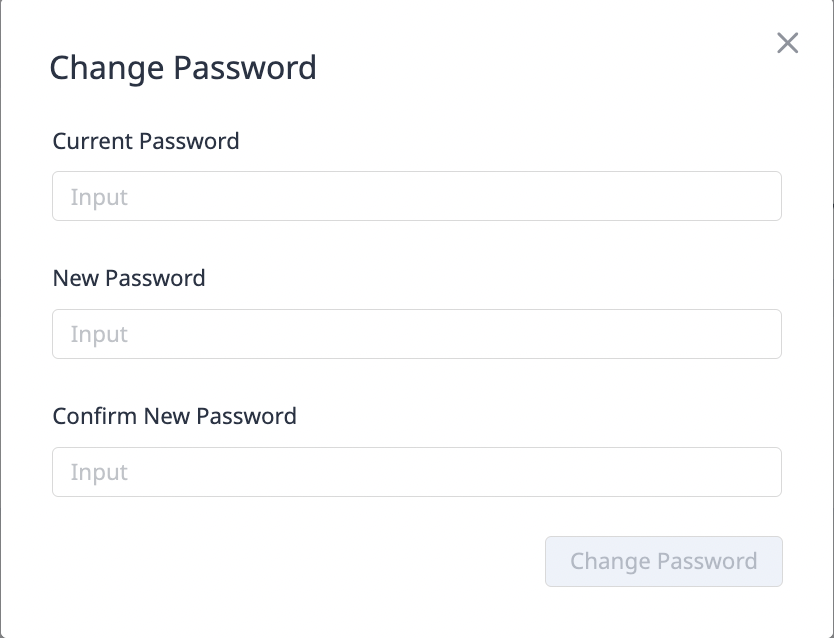Activate the field to re-enter new password
834x638 pixels.
pos(416,472)
